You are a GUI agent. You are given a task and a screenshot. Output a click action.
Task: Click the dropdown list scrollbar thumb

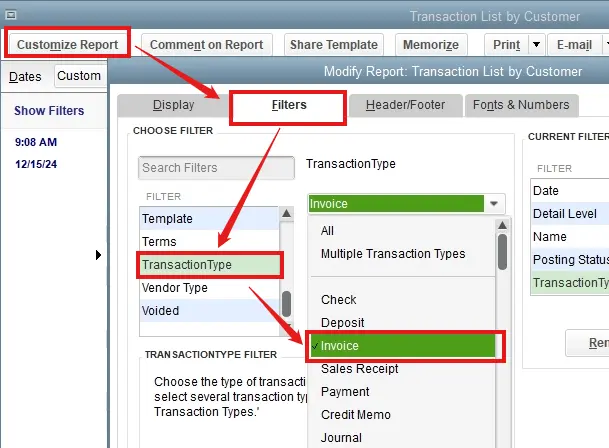tap(503, 252)
